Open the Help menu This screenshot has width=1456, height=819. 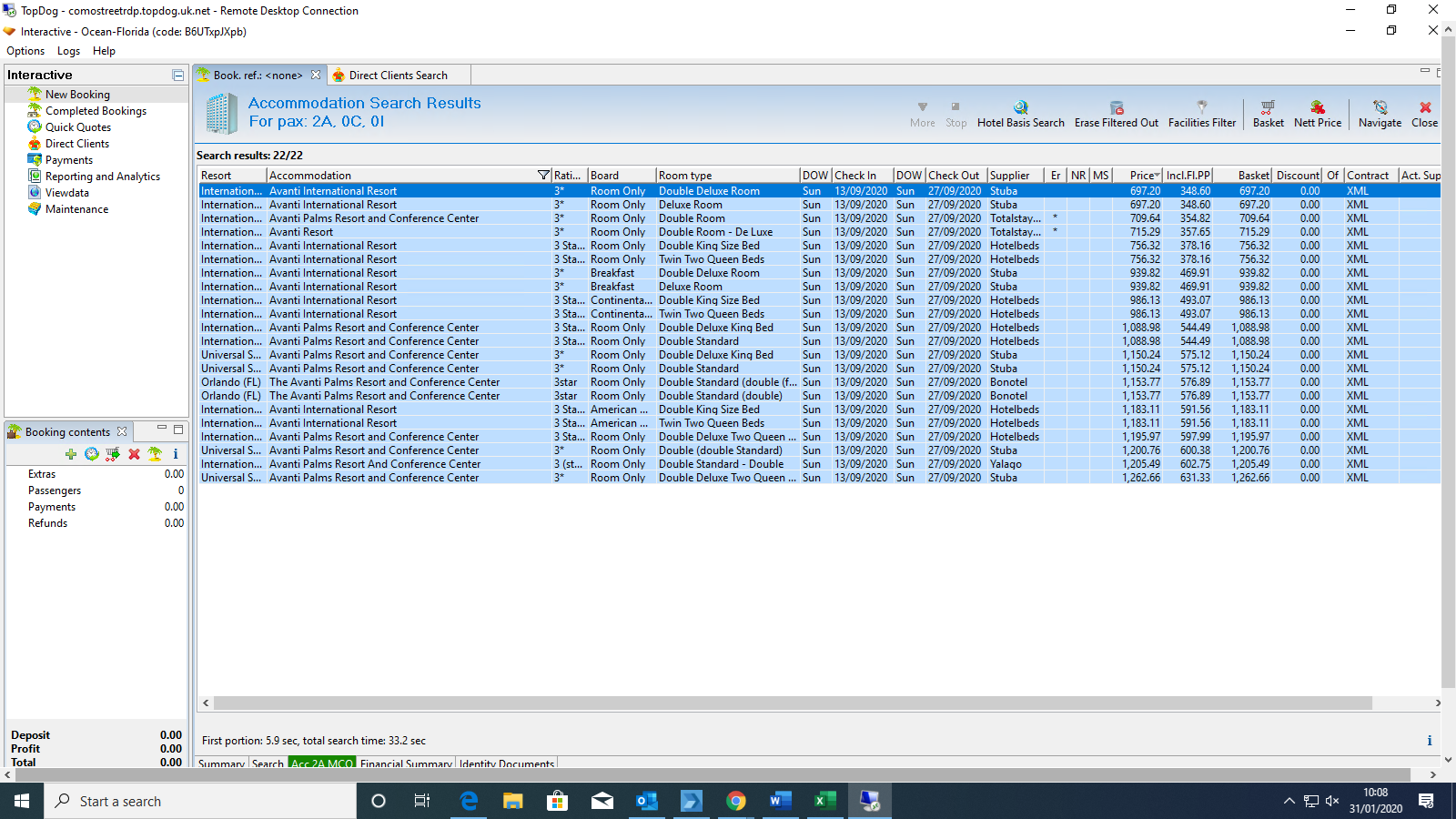click(104, 51)
